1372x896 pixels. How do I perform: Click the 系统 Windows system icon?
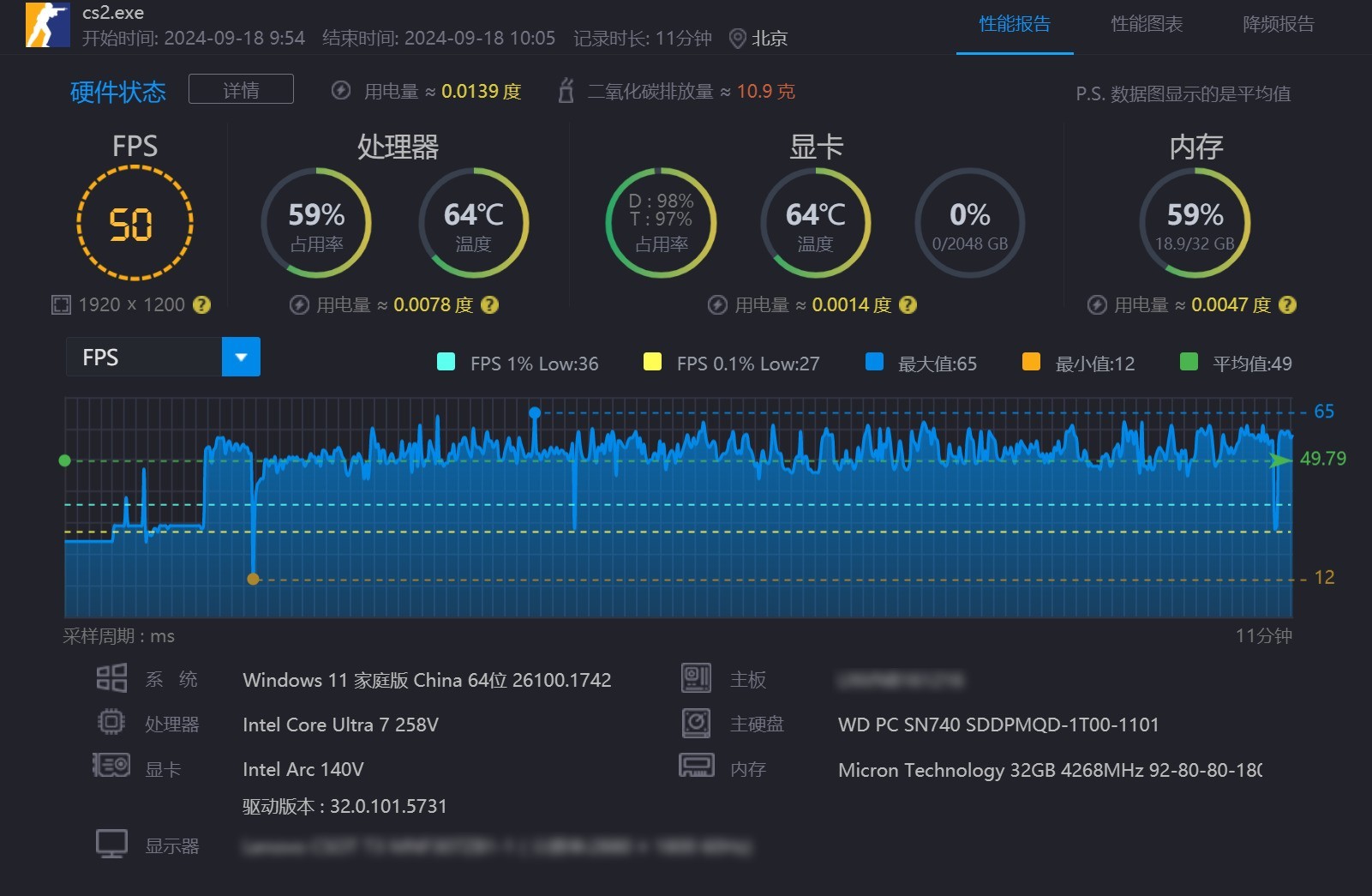pos(112,677)
